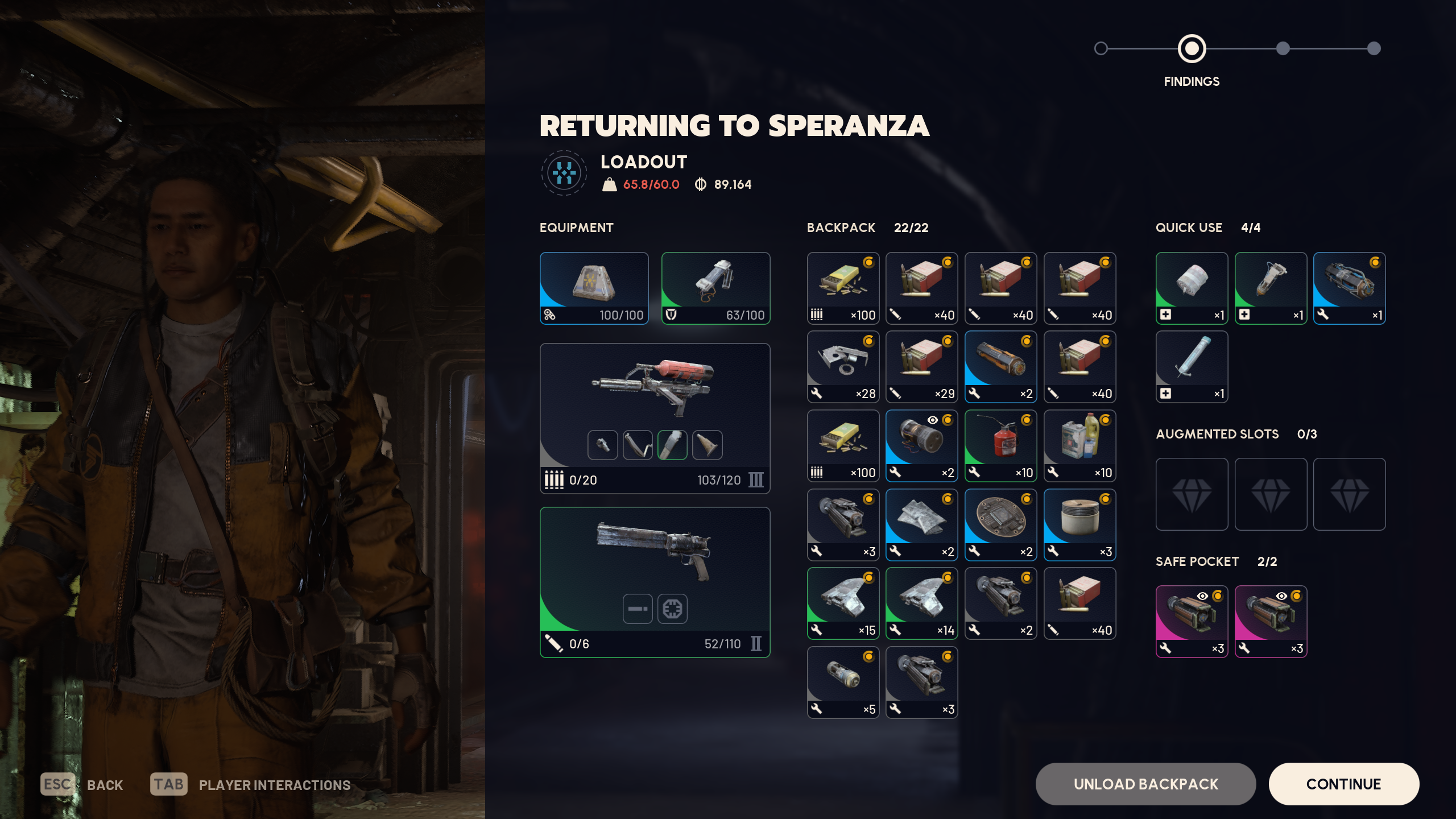
Task: Select the first ammo box x100 item
Action: coord(843,288)
